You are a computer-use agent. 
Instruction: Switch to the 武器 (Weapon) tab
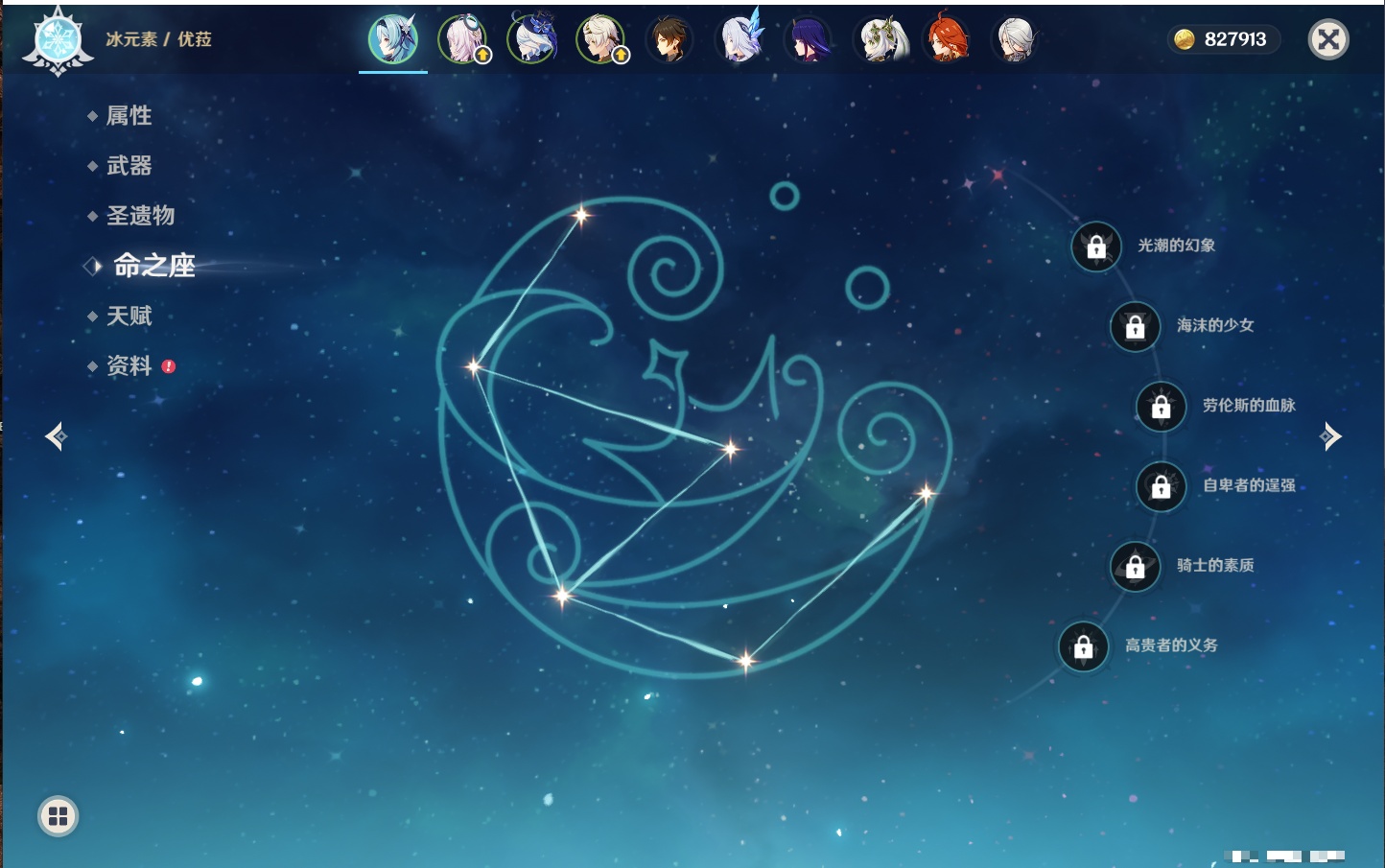129,166
